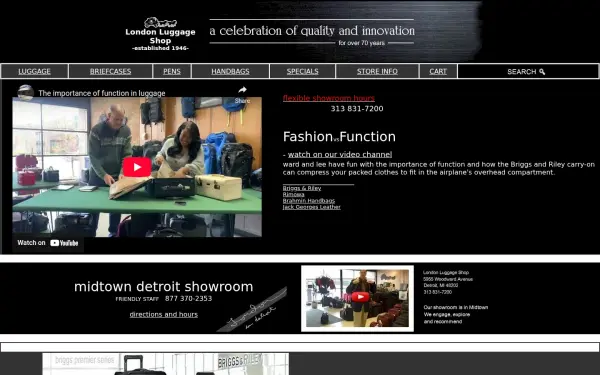Open the video channel avatar icon
This screenshot has width=600, height=375.
[26, 93]
